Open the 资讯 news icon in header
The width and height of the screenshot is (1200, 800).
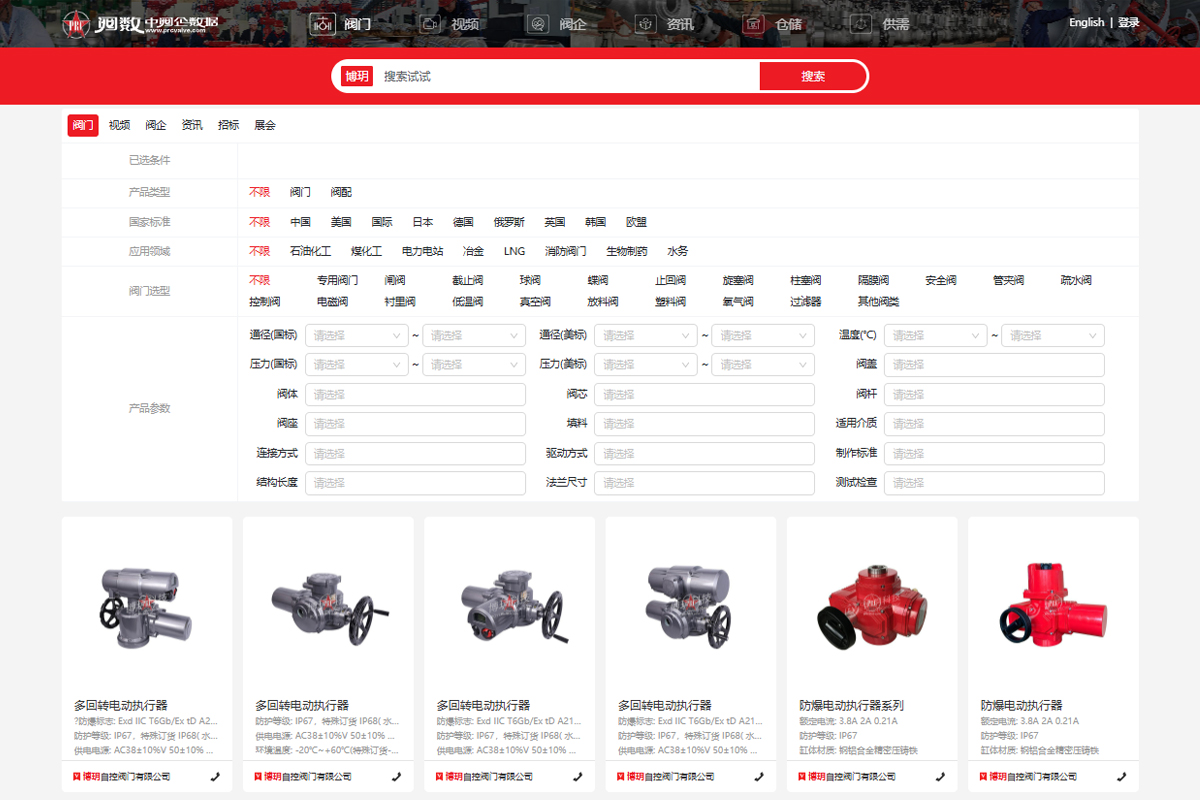point(646,23)
